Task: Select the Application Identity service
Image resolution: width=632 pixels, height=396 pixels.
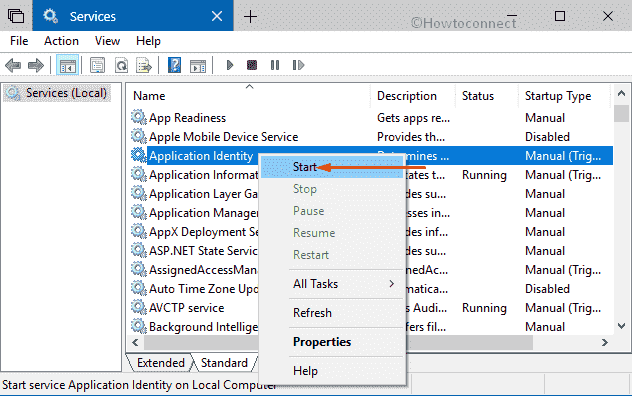Action: click(x=201, y=156)
